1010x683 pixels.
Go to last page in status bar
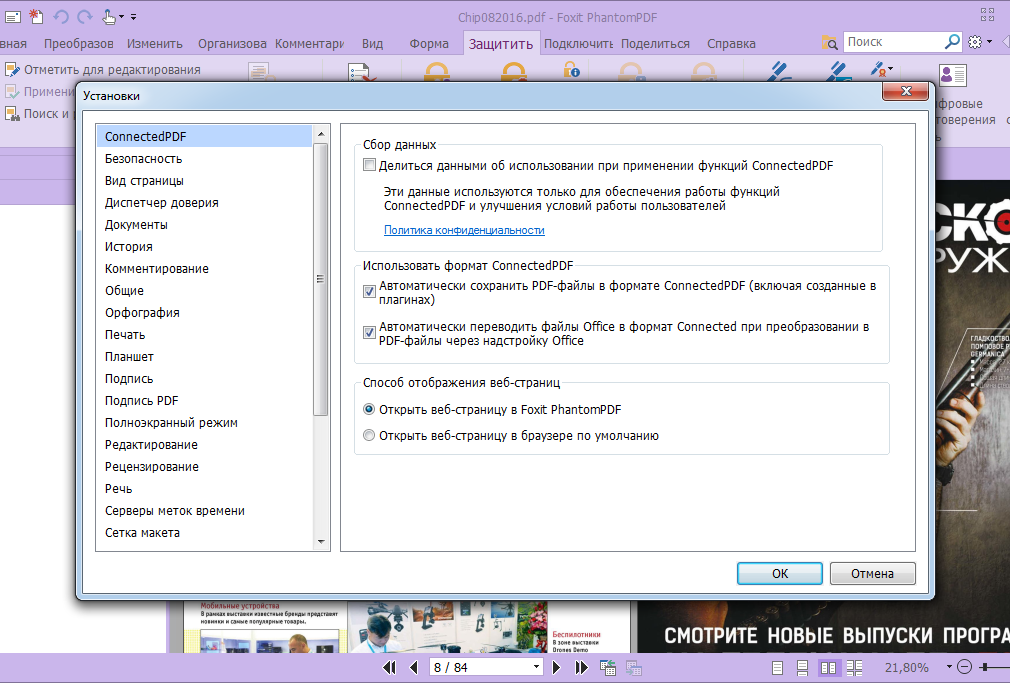[581, 668]
